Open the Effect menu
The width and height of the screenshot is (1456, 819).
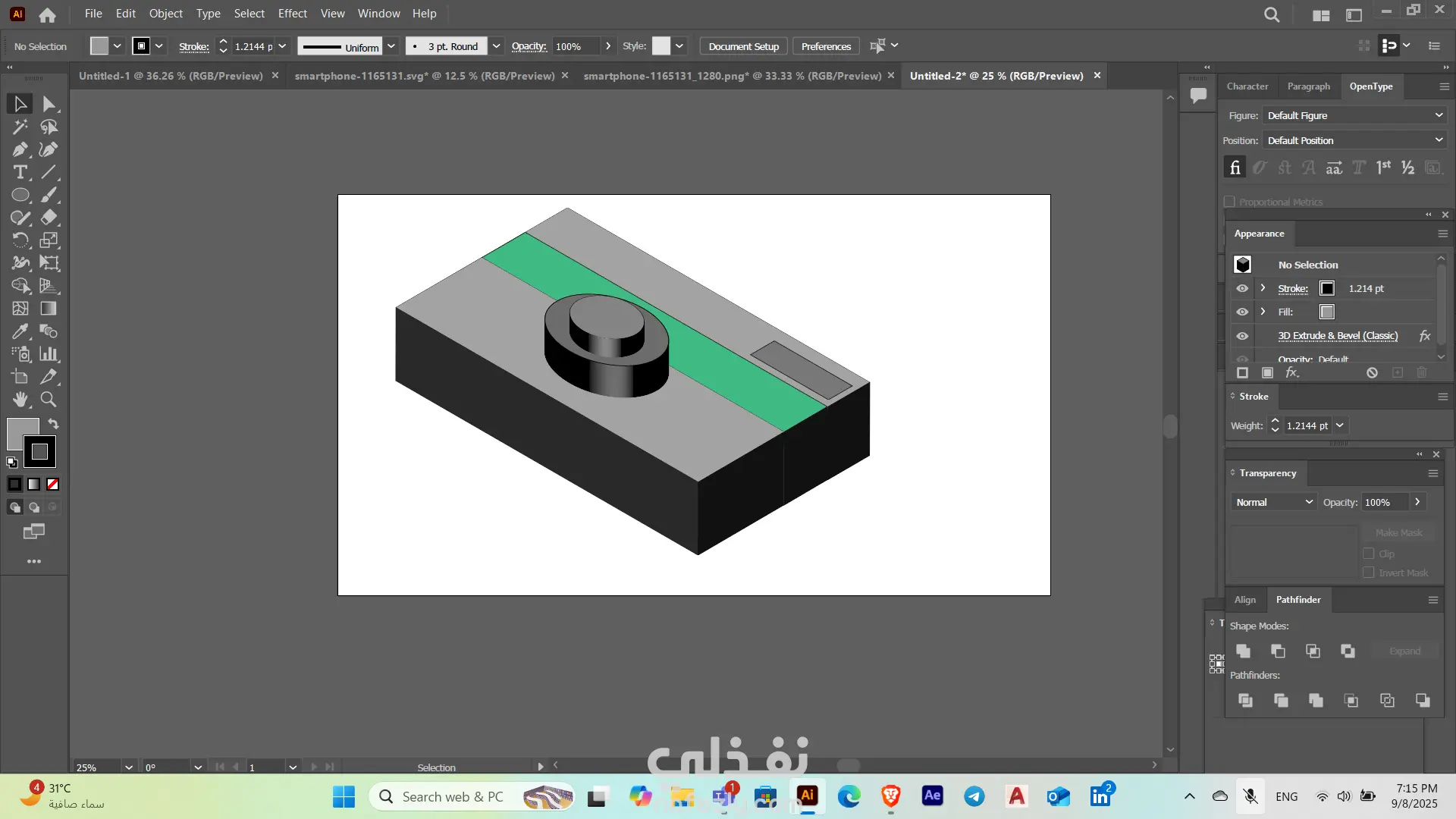(292, 14)
